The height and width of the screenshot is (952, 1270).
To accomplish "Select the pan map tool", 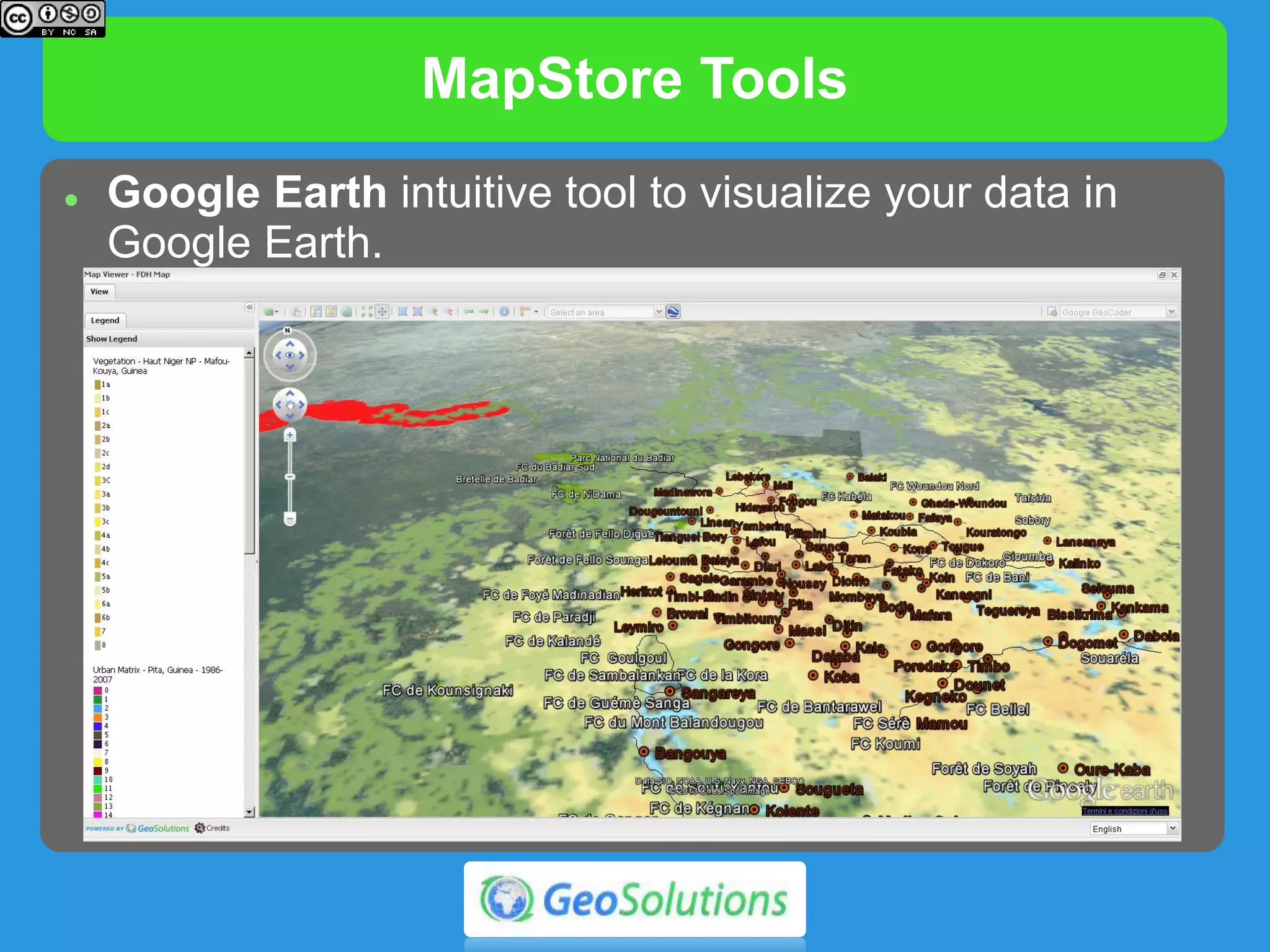I will click(383, 312).
